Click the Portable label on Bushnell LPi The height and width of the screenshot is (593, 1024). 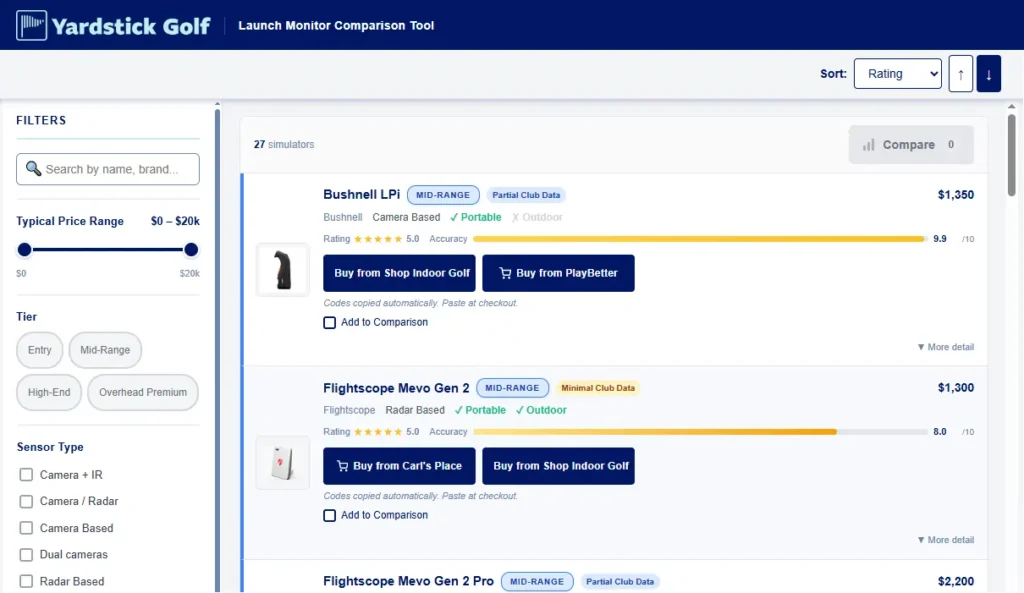tap(475, 217)
